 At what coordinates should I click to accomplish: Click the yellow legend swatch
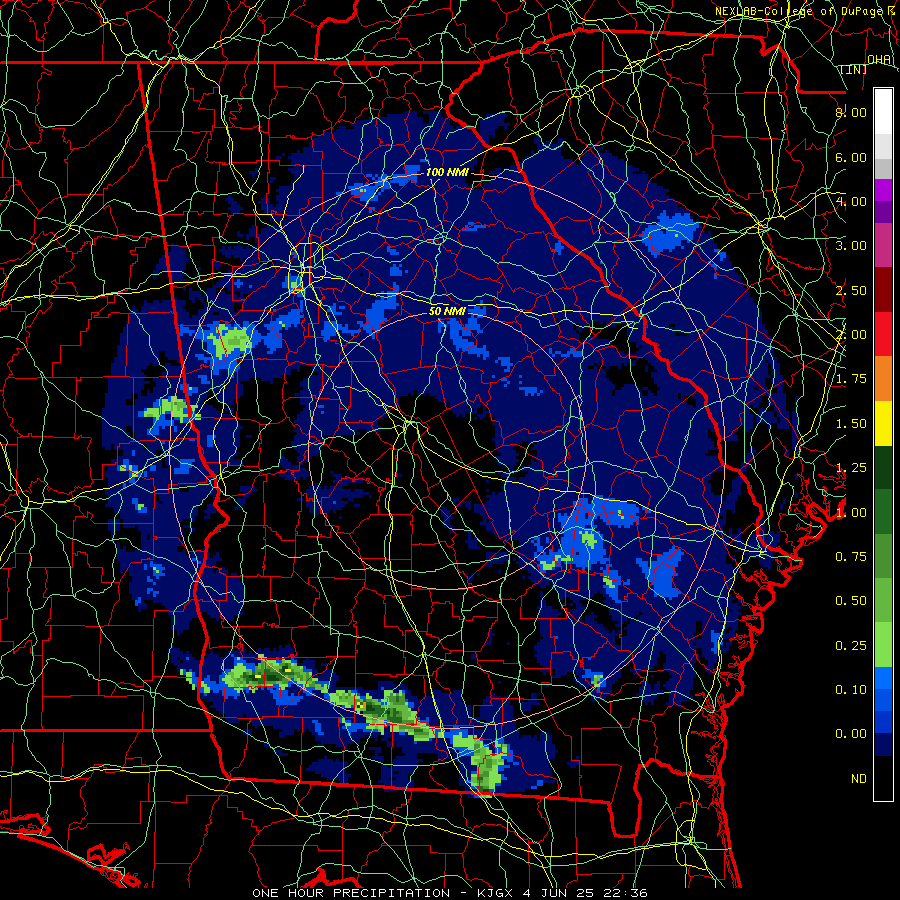coord(883,424)
